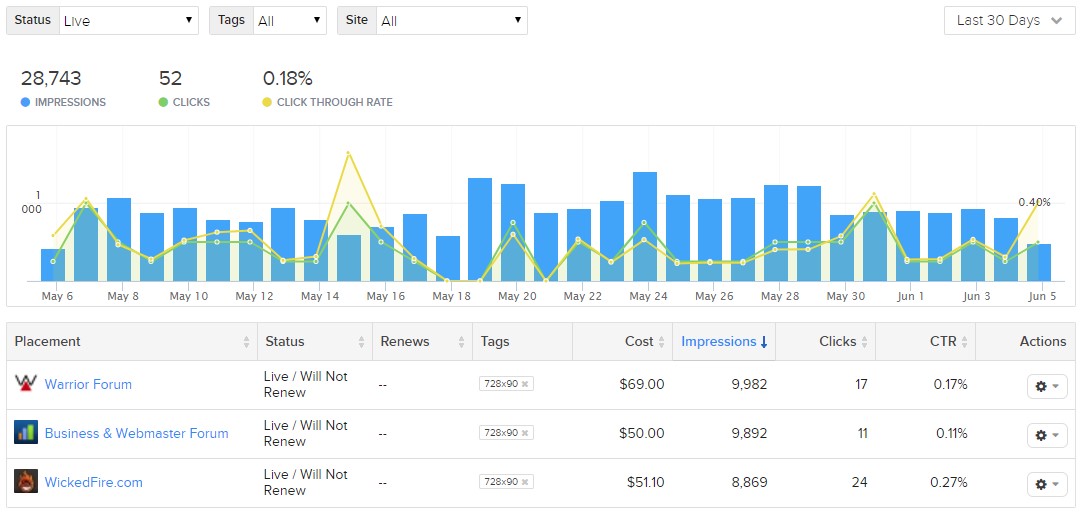Click the Warrior Forum logo icon
This screenshot has height=514, width=1083.
click(x=26, y=384)
